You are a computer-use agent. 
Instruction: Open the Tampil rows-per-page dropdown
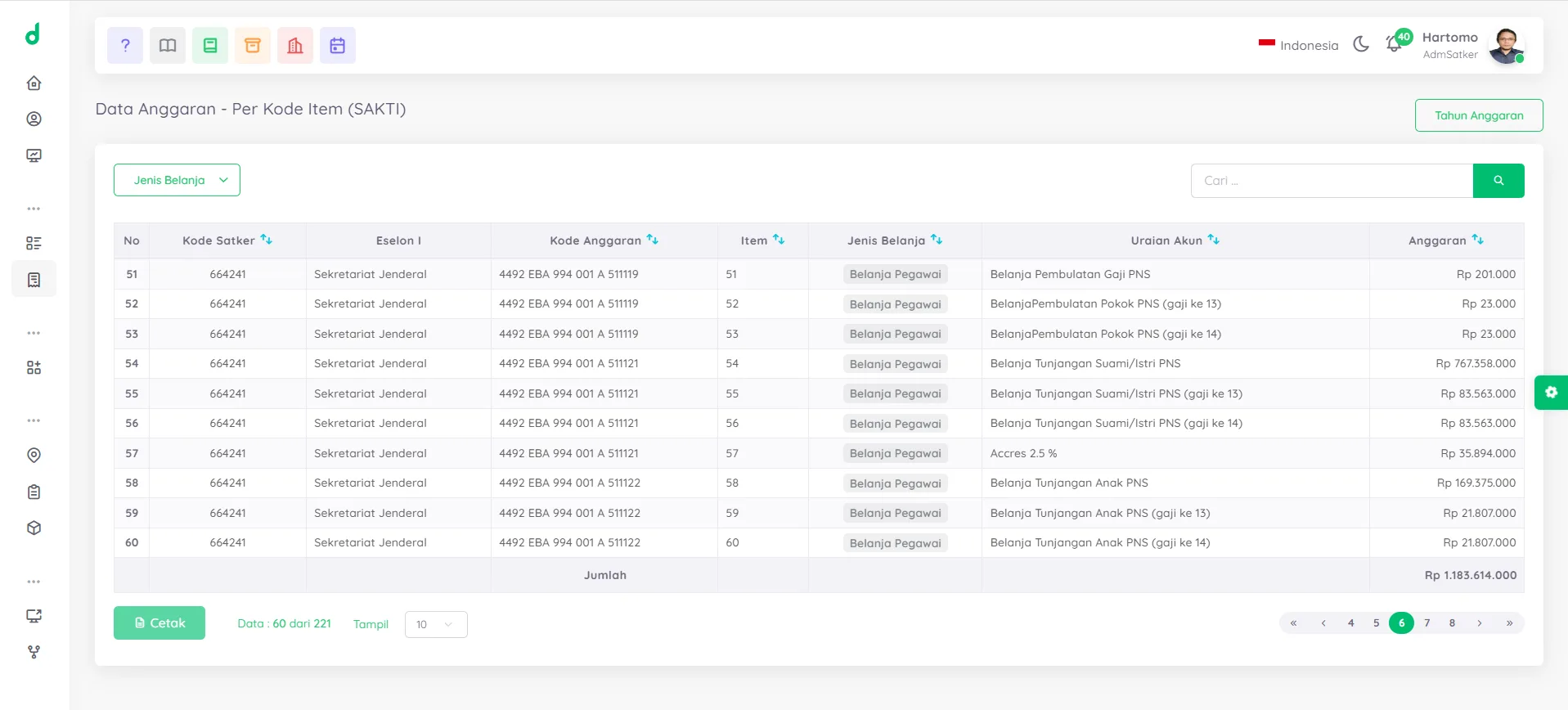[436, 624]
